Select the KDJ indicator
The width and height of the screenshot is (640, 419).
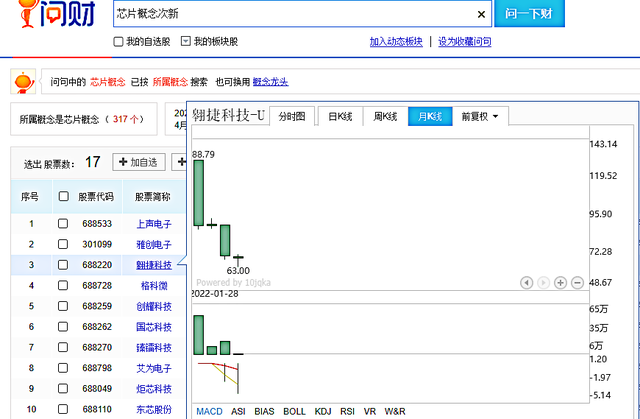point(323,411)
